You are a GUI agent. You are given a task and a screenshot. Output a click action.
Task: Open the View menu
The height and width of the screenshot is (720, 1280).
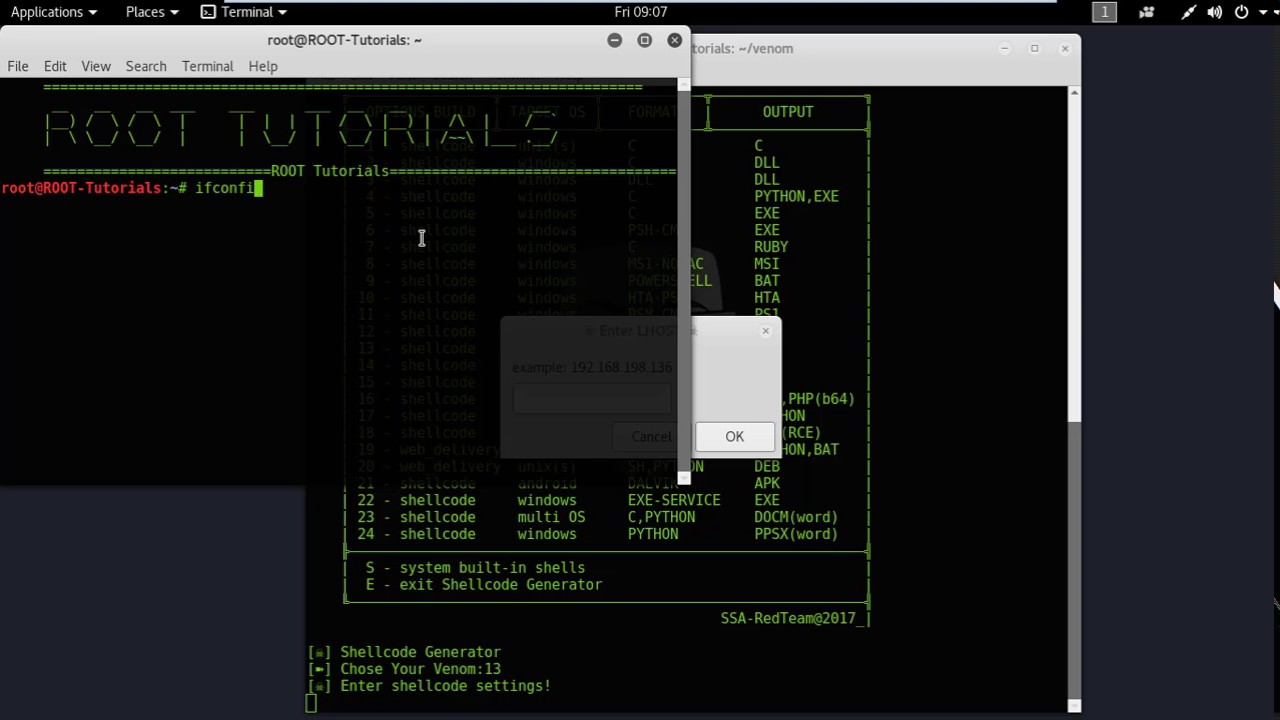[96, 66]
